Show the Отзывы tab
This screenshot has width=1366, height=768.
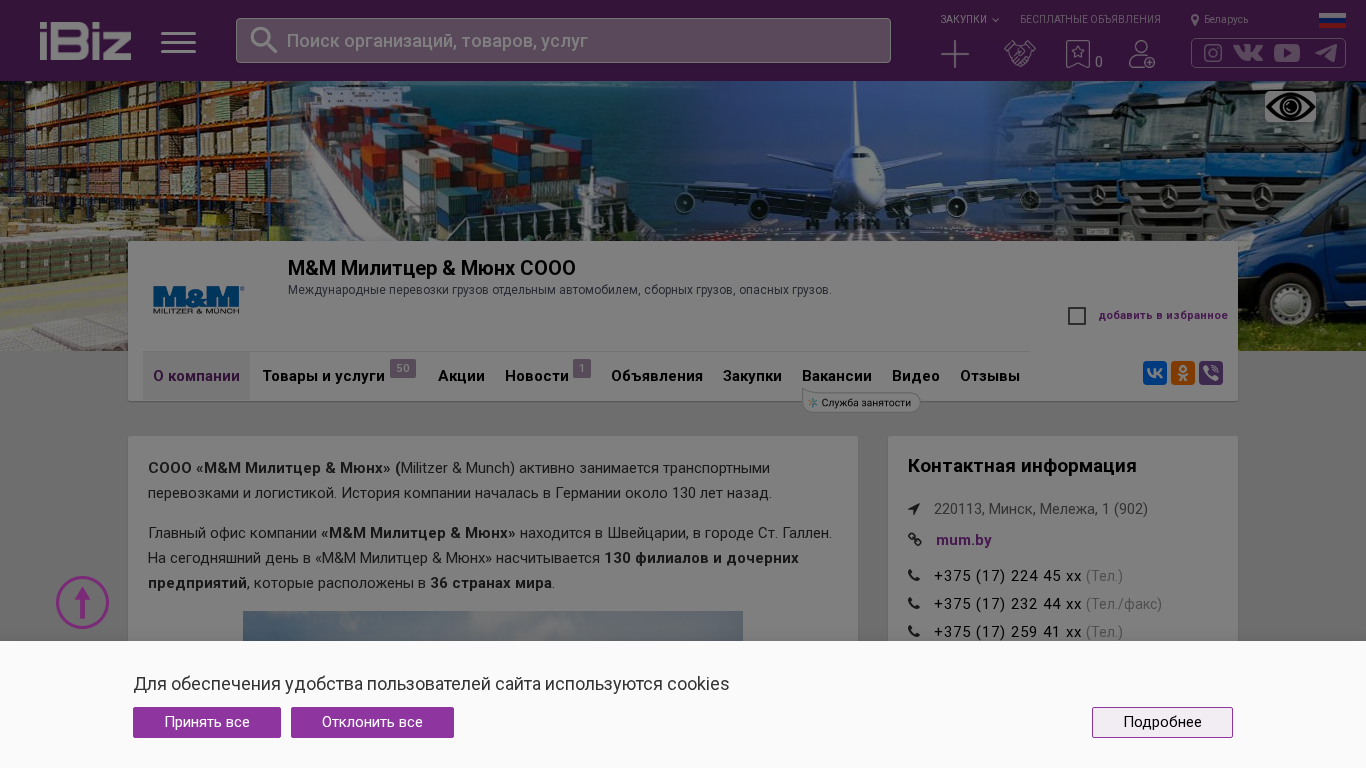pos(990,376)
